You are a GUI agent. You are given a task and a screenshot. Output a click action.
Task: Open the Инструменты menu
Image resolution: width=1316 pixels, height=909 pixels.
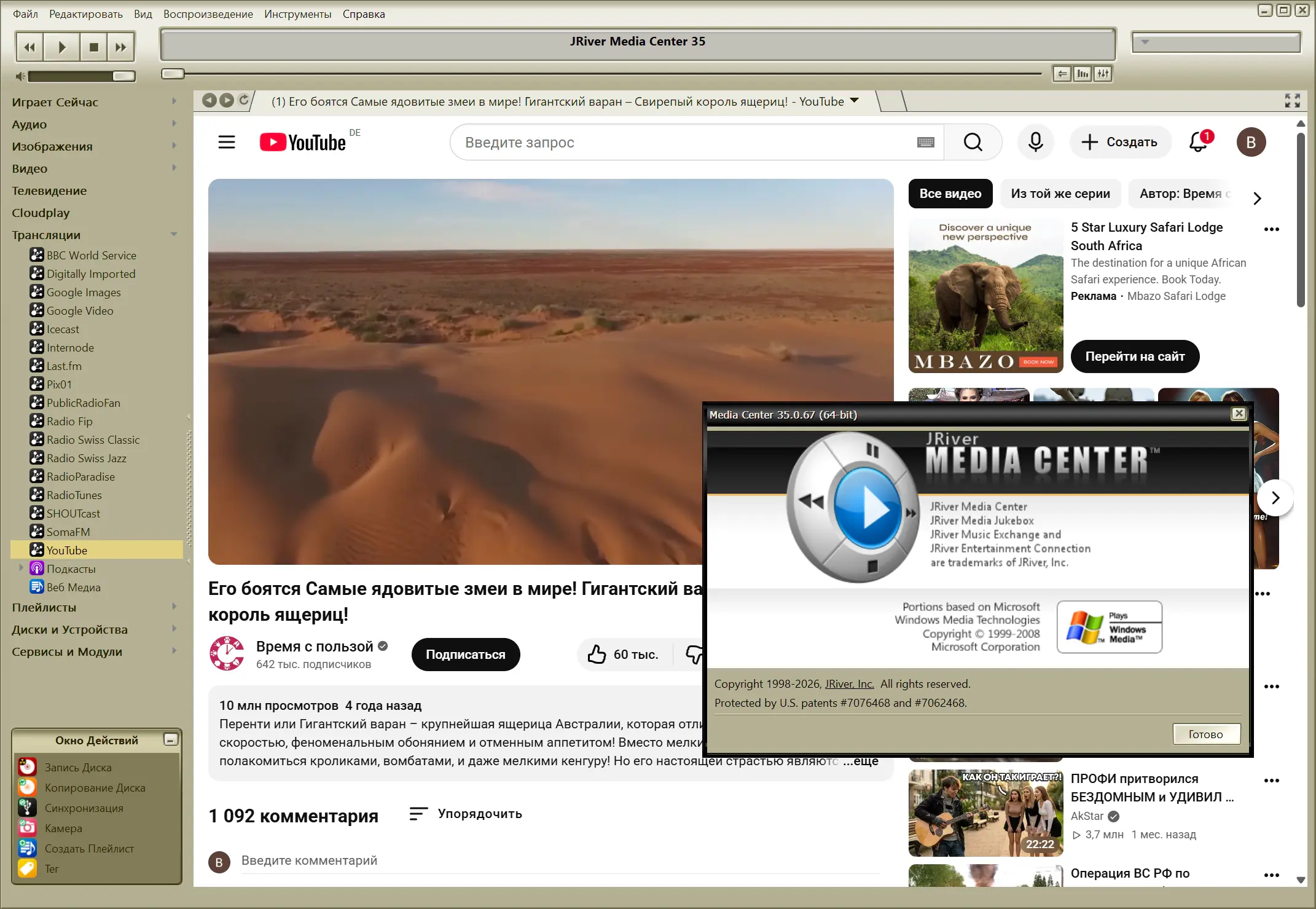tap(297, 14)
